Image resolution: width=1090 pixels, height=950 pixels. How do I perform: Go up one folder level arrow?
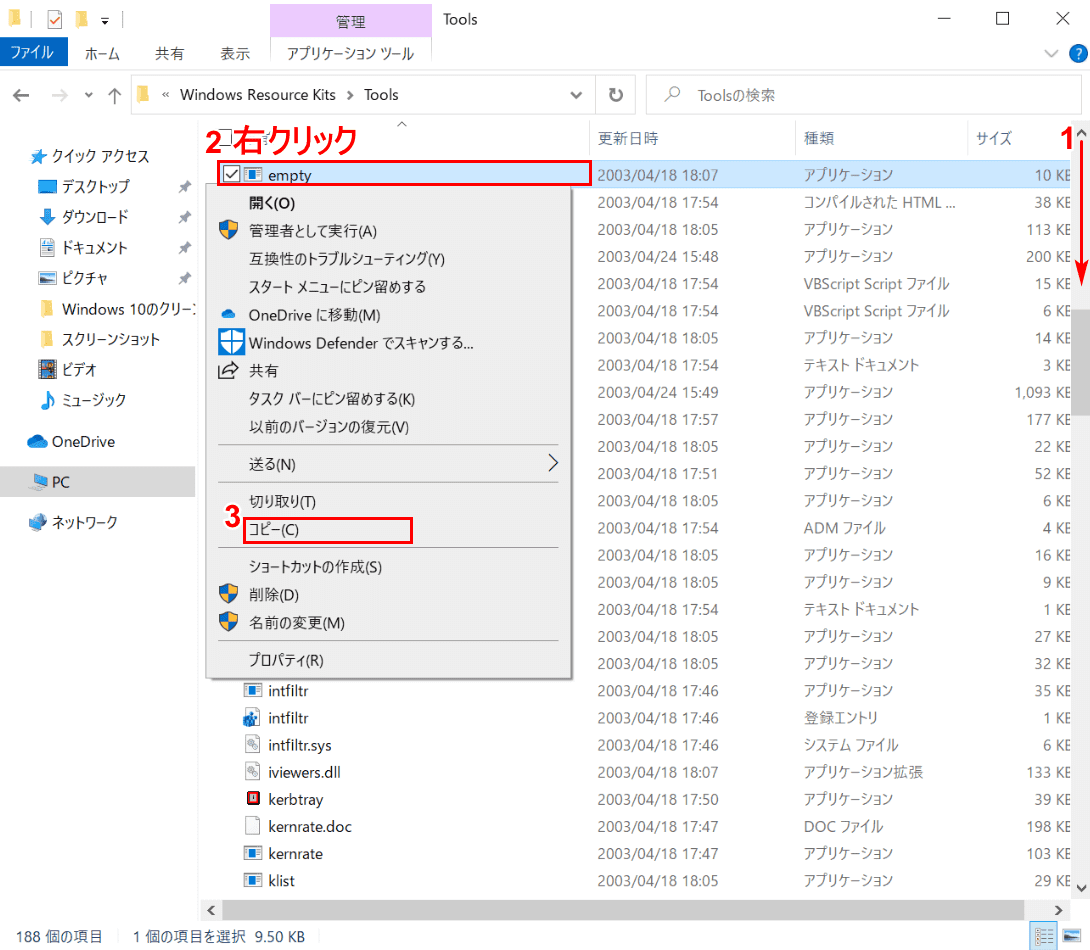[x=115, y=95]
